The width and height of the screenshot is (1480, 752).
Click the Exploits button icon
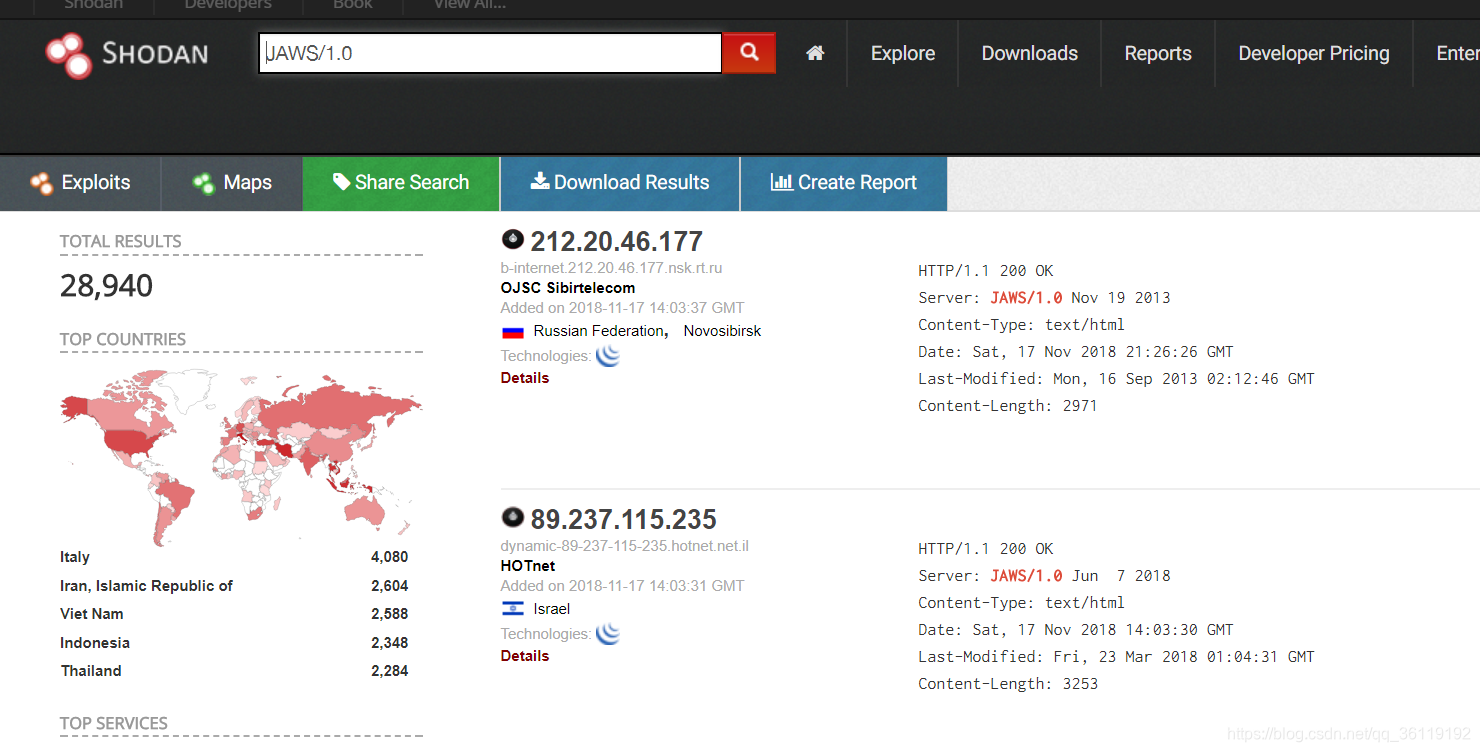(x=41, y=183)
